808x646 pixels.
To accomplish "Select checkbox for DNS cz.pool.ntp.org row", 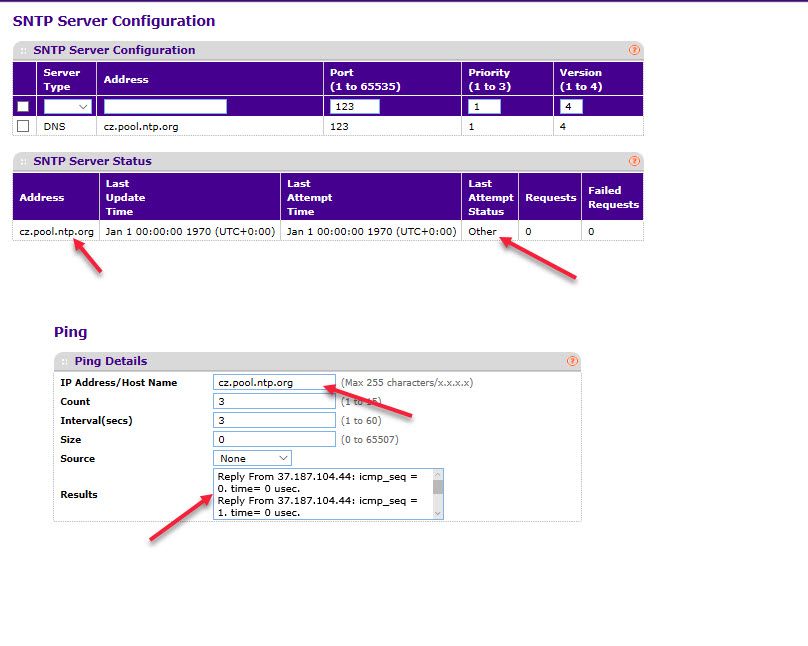I will 23,126.
